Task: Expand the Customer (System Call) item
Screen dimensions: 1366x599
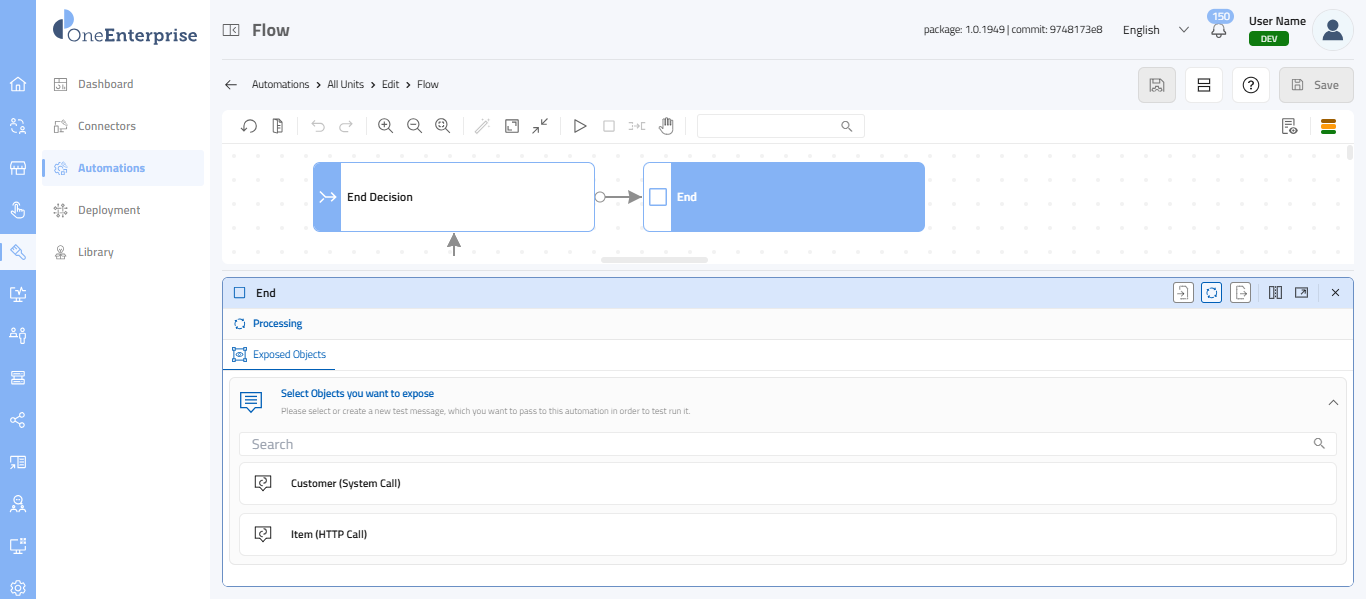Action: coord(787,483)
